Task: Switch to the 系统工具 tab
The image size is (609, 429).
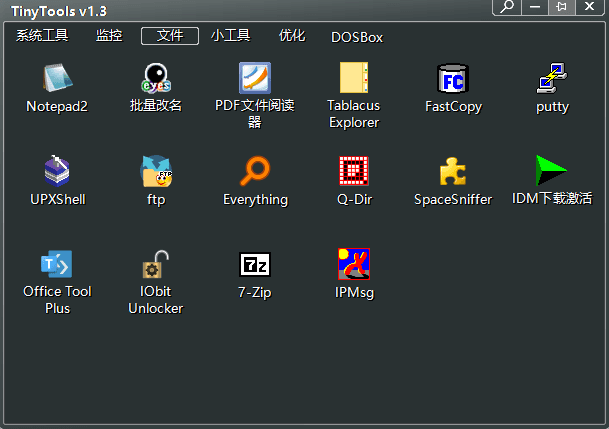Action: 42,36
